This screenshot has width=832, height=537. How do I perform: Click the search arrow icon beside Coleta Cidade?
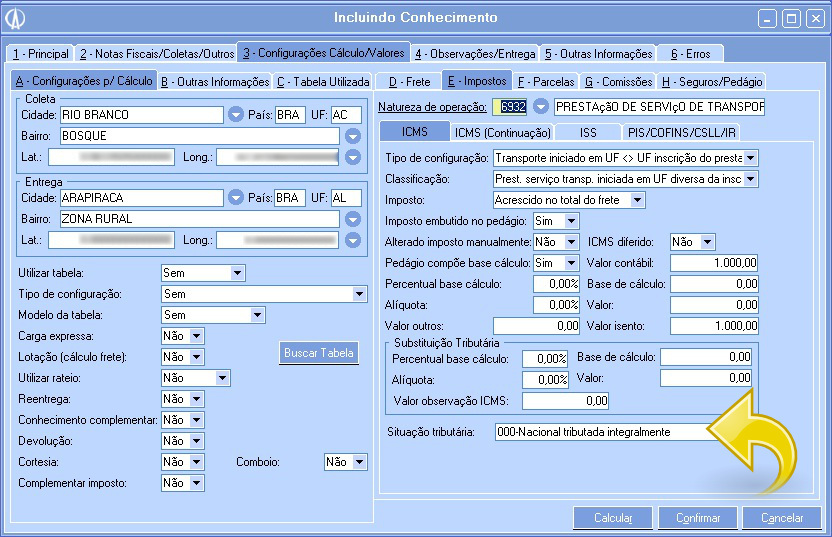236,114
